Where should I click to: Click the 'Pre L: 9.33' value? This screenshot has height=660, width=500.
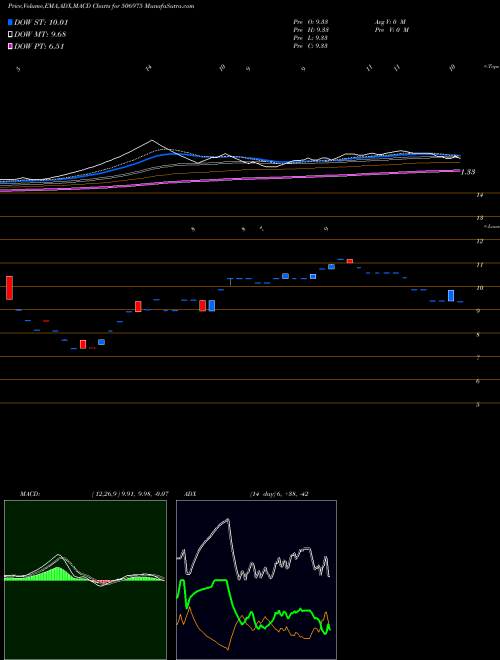pos(311,38)
